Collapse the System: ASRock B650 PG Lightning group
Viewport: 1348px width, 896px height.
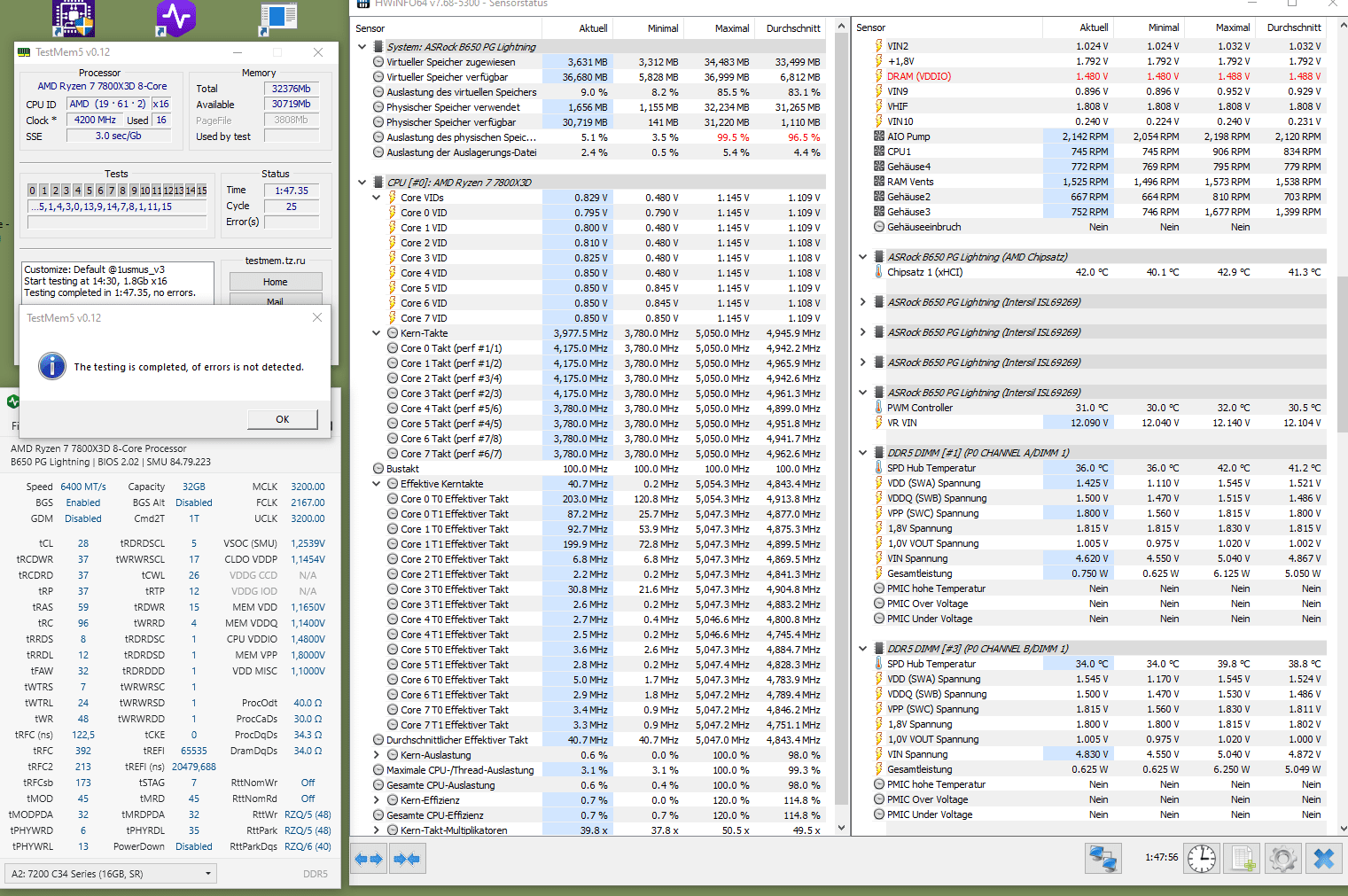[x=362, y=47]
